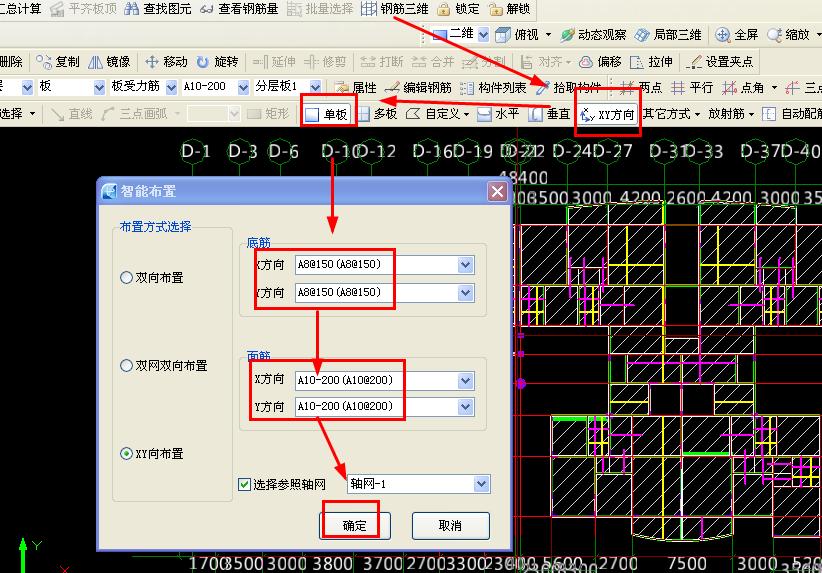The height and width of the screenshot is (573, 822).
Task: Select 双向布置 radio option
Action: 152,277
